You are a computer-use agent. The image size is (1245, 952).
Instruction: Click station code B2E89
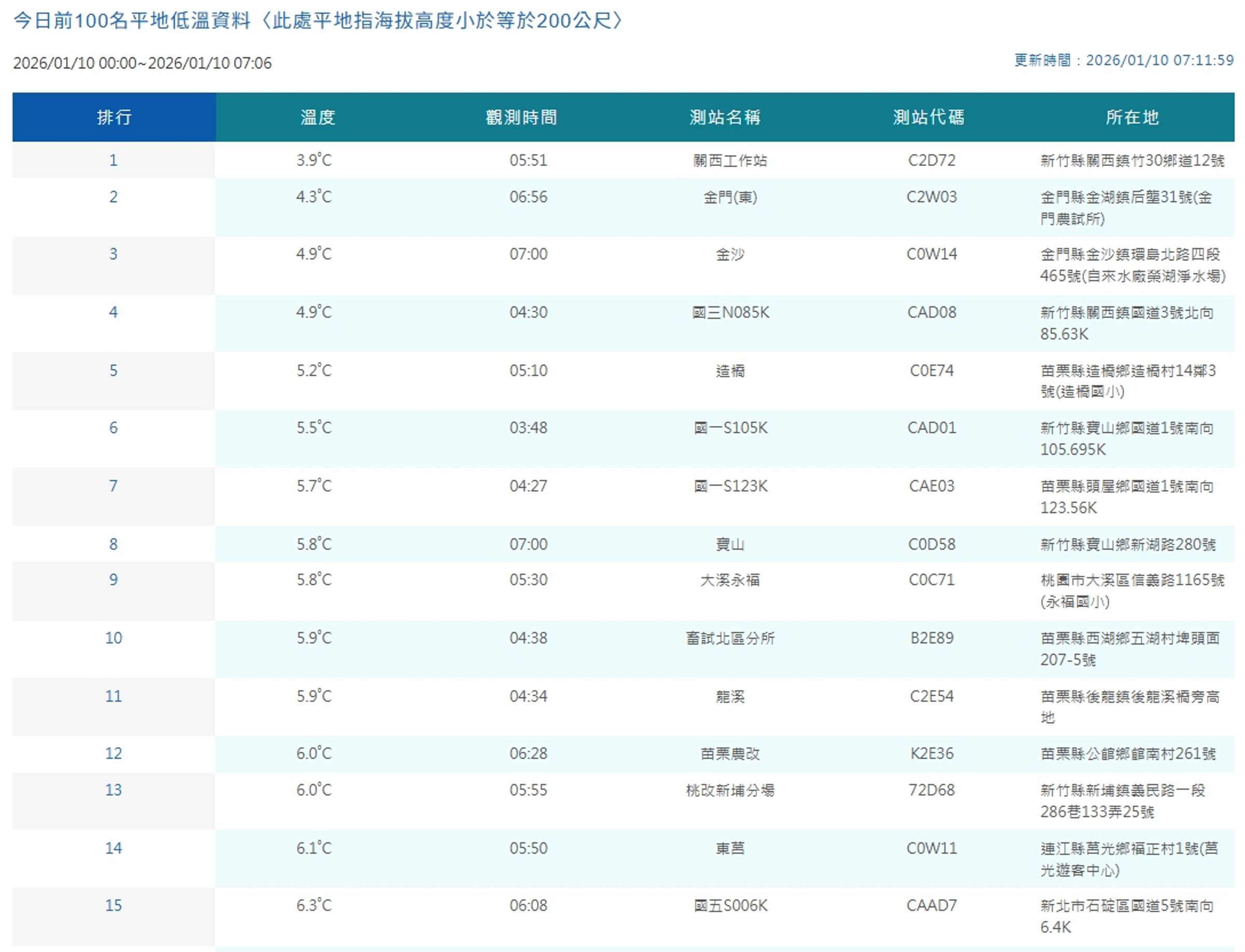931,639
